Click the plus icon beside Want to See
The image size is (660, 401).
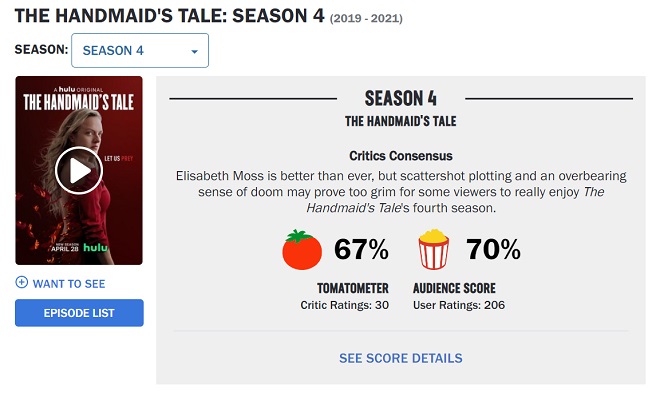(22, 283)
